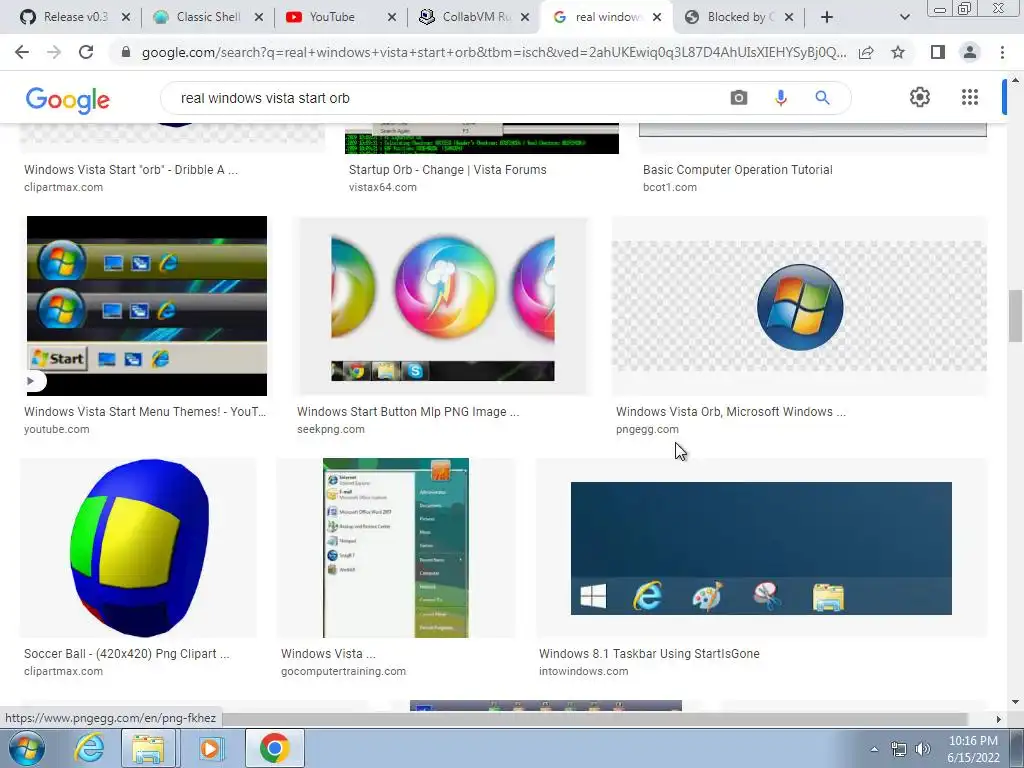This screenshot has width=1024, height=768.
Task: Visit bcot1.com source link
Action: tap(669, 187)
